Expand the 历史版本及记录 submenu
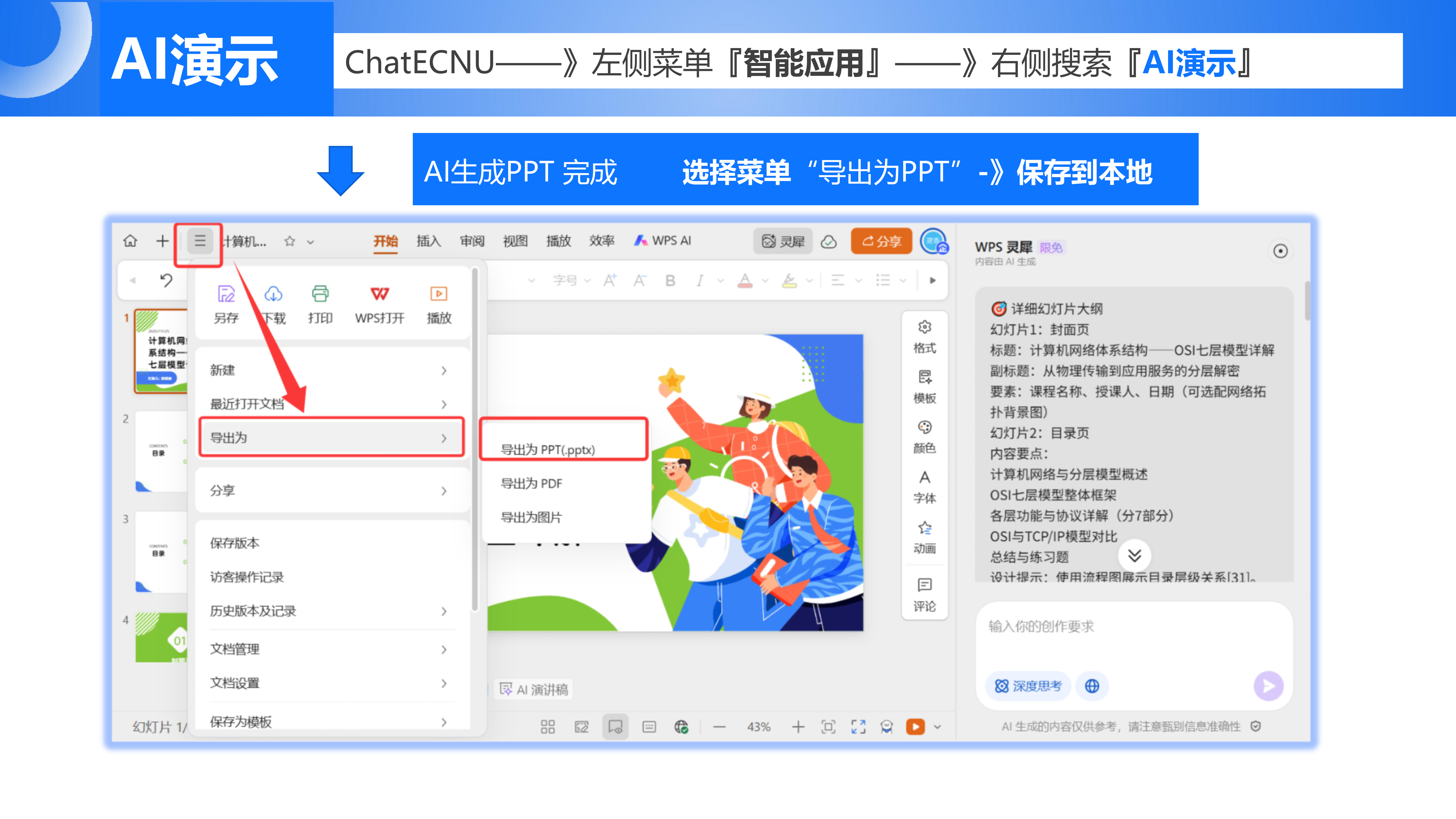The height and width of the screenshot is (819, 1456). [x=332, y=611]
